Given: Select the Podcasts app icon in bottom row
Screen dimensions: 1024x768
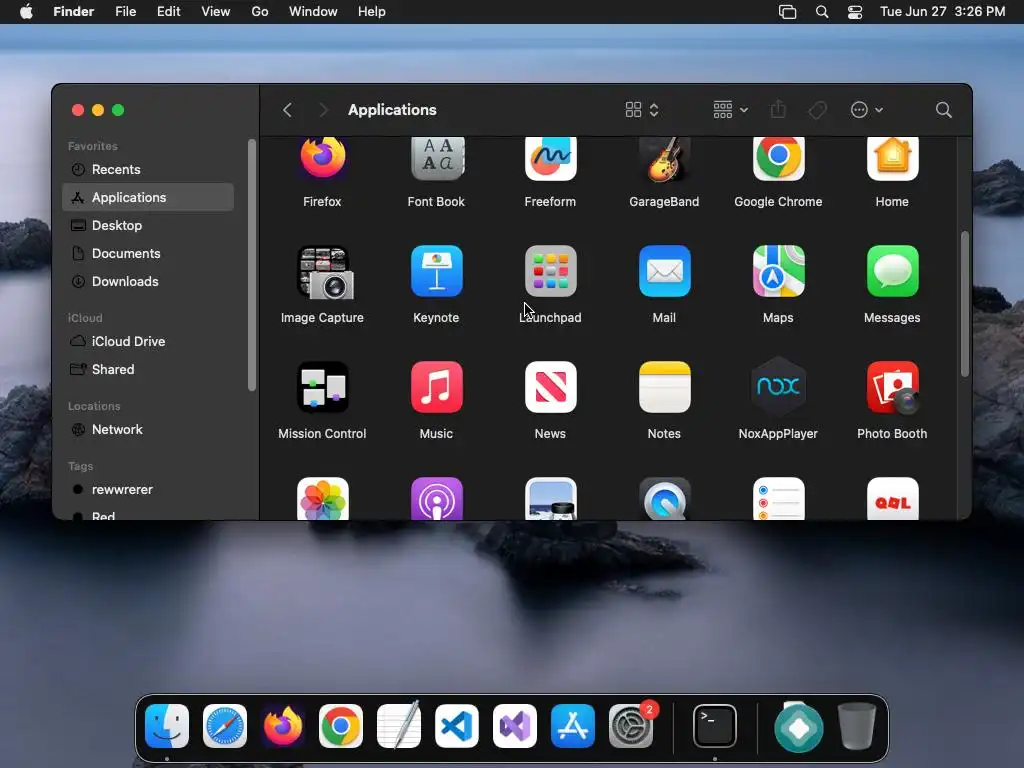Looking at the screenshot, I should [437, 499].
